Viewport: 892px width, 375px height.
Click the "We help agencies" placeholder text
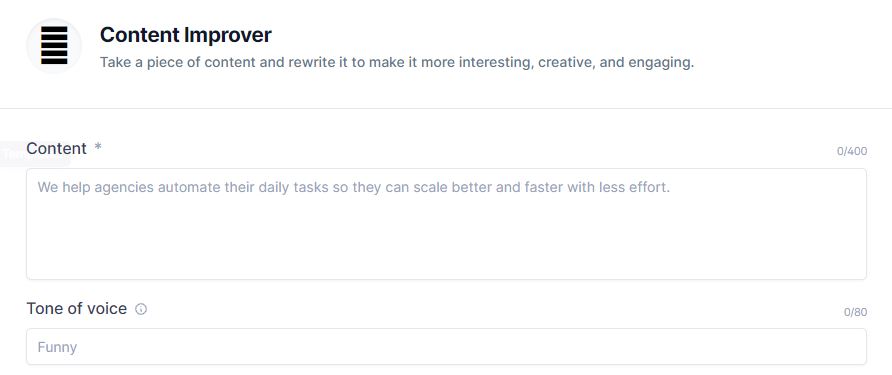click(354, 187)
